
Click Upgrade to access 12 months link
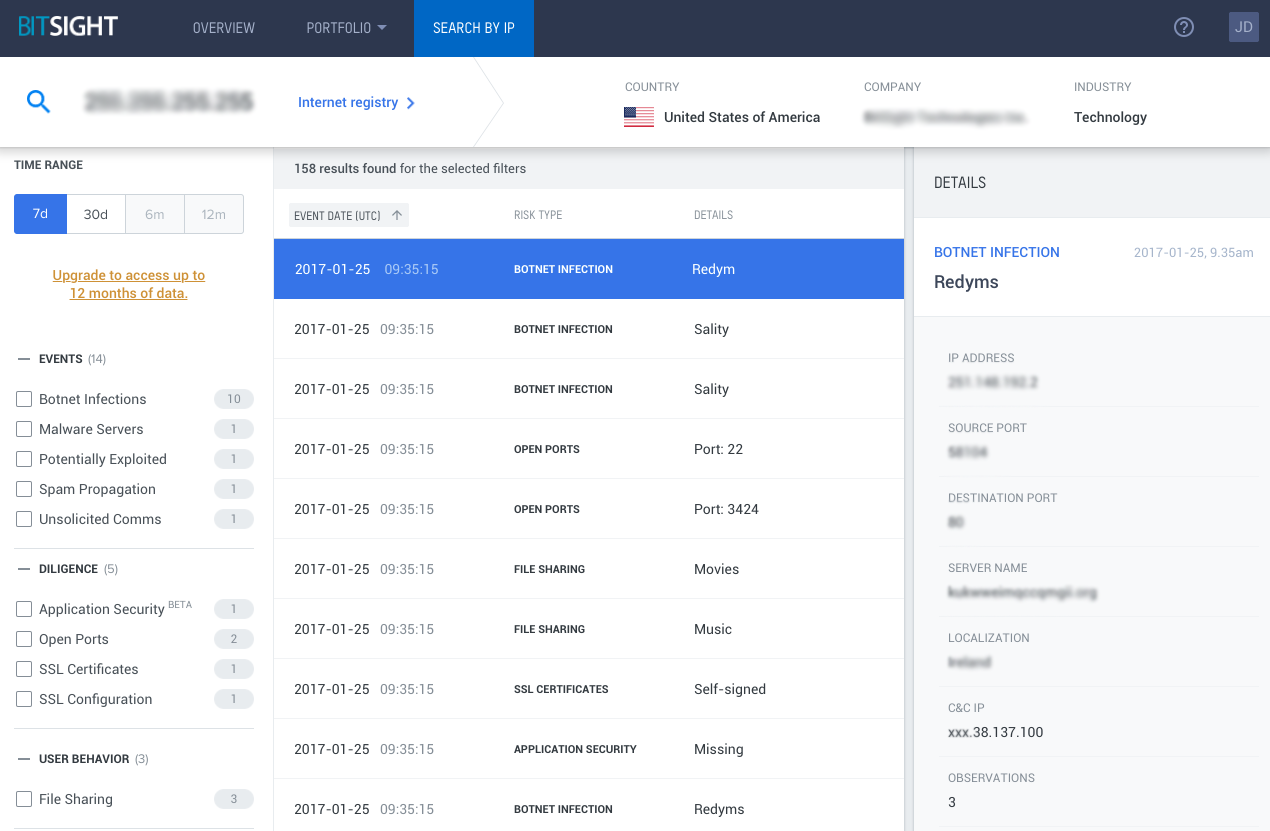129,284
